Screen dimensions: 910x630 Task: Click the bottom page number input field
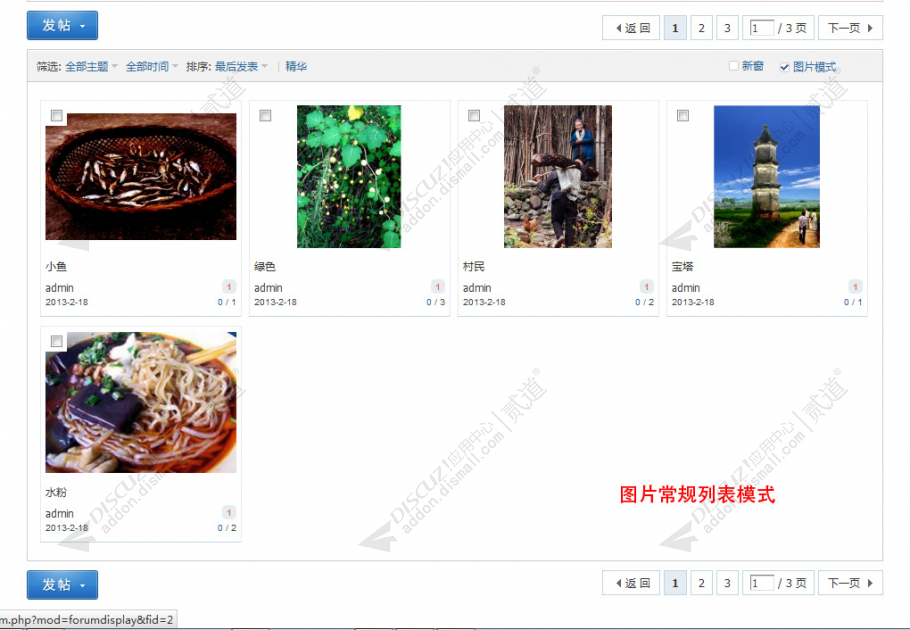[761, 583]
